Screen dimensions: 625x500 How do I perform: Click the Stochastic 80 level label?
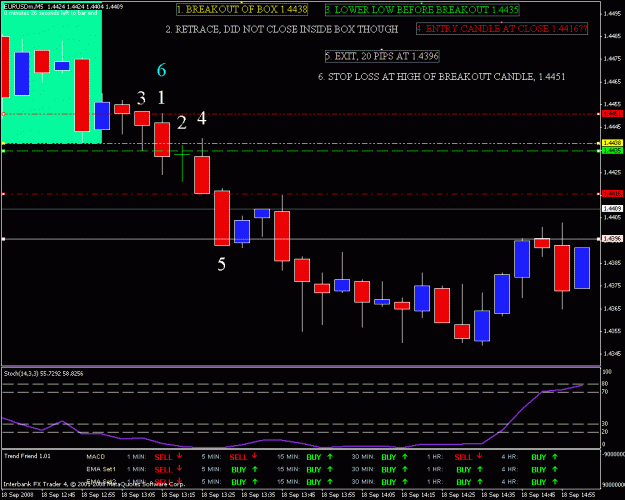[x=605, y=384]
